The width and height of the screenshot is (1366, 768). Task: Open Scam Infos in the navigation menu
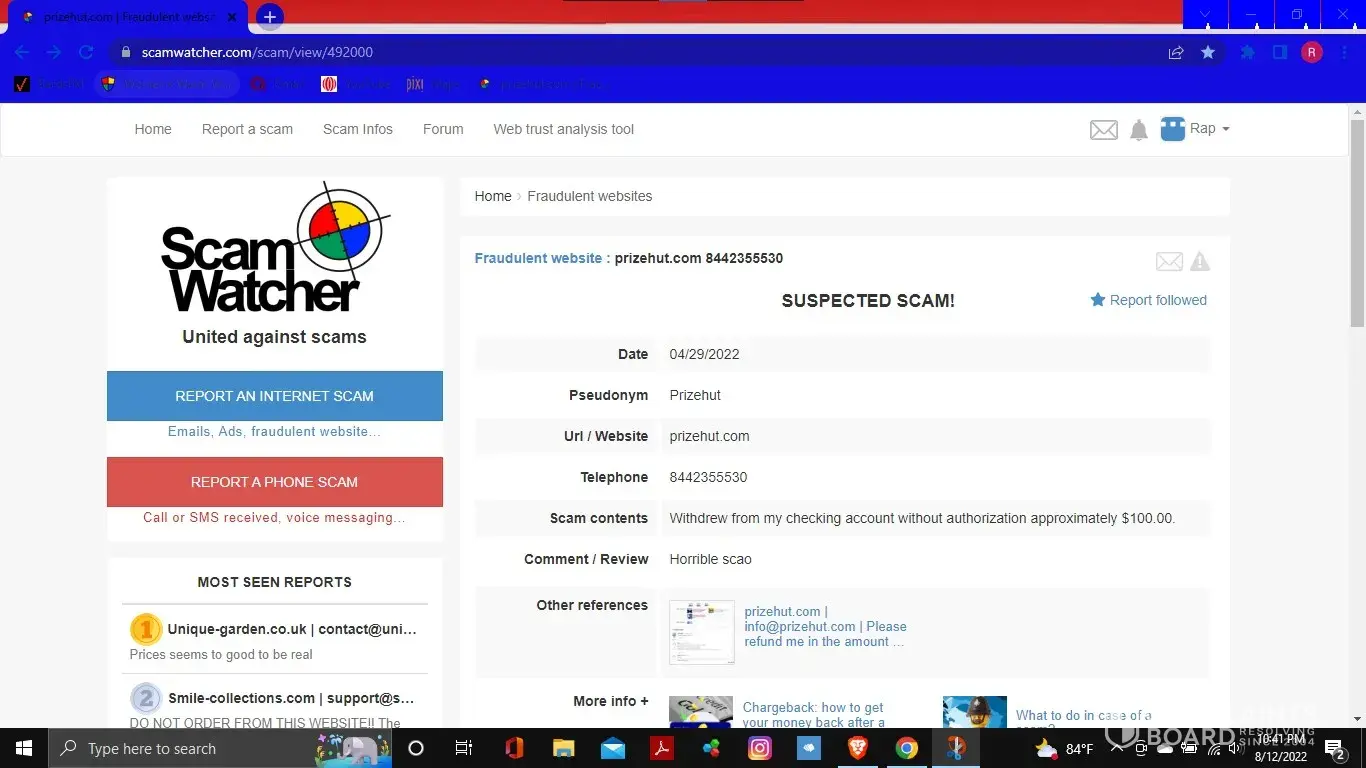(357, 129)
